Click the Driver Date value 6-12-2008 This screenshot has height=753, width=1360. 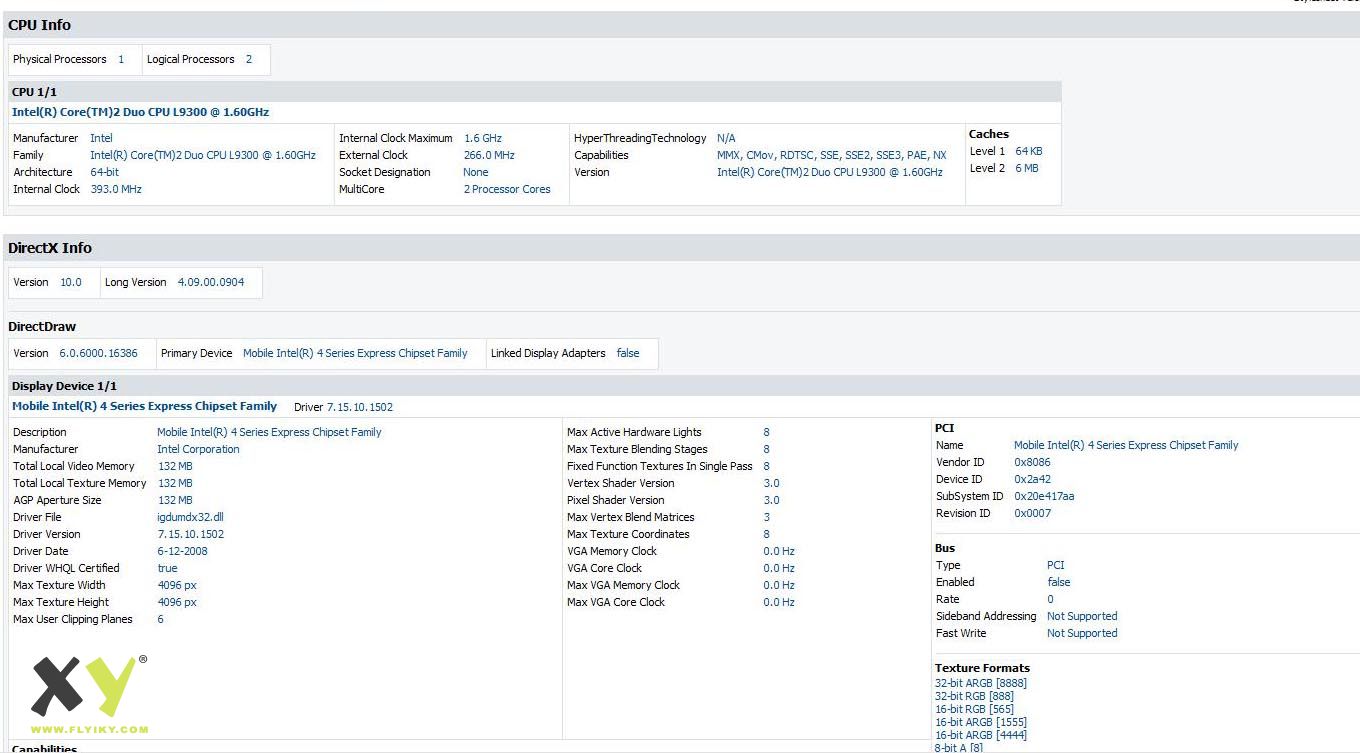click(x=183, y=551)
